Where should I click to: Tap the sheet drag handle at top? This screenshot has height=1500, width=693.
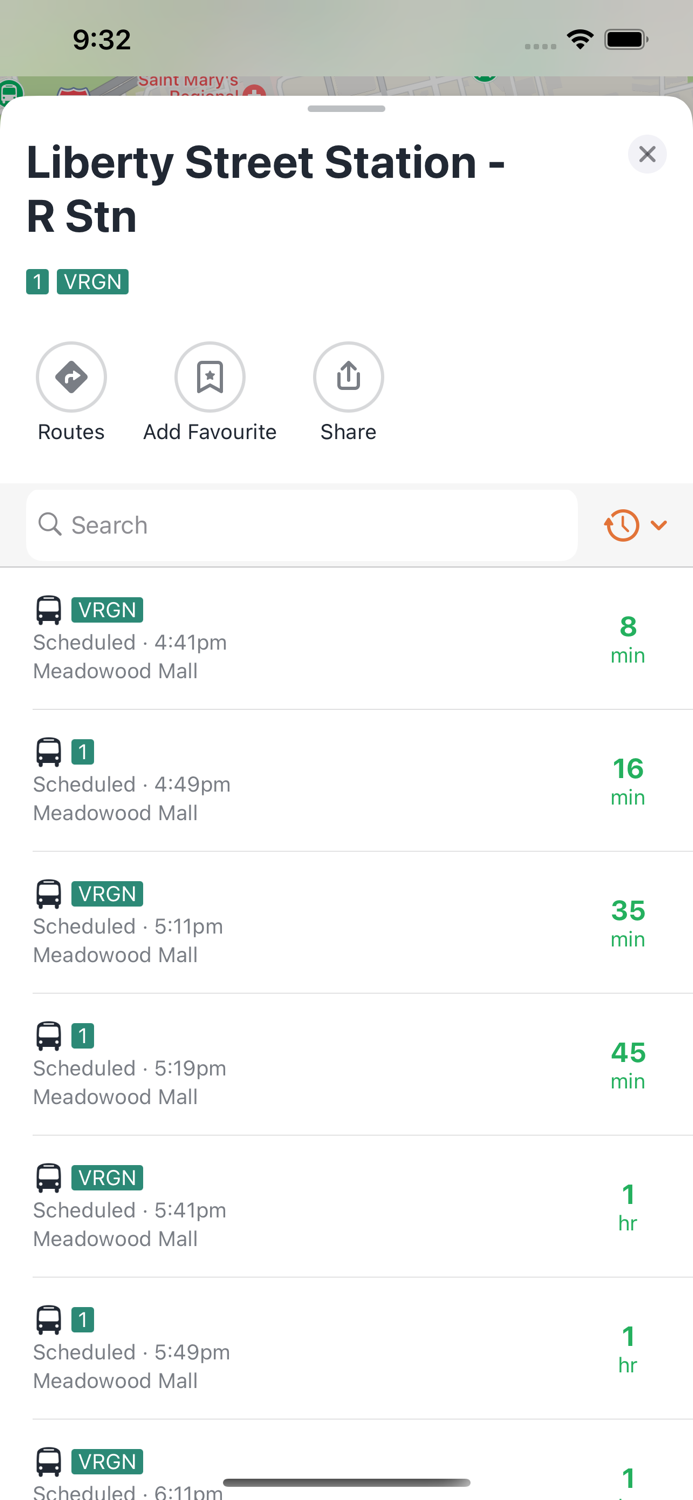click(x=346, y=108)
